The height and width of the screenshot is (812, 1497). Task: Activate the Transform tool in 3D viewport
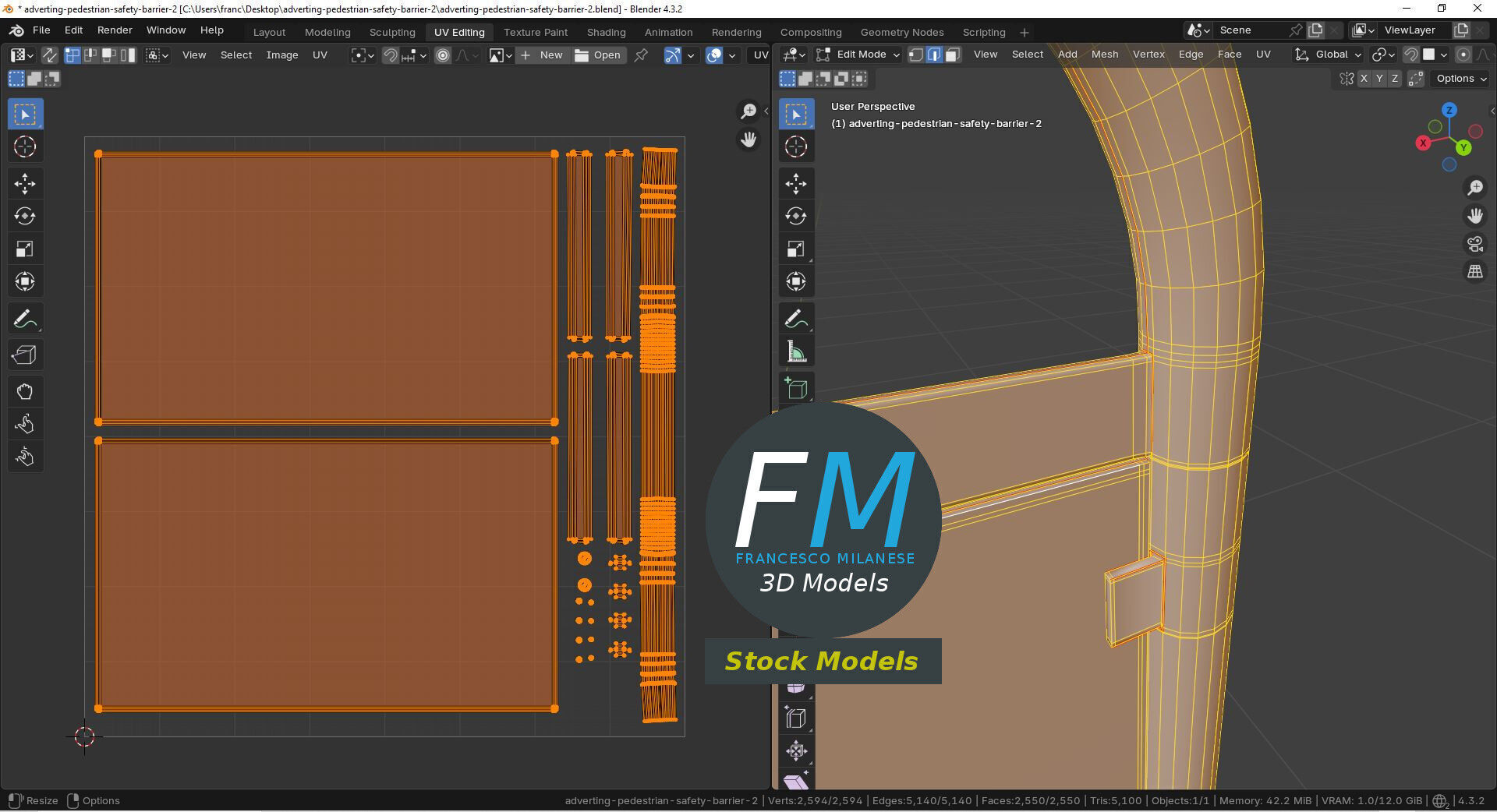coord(796,281)
